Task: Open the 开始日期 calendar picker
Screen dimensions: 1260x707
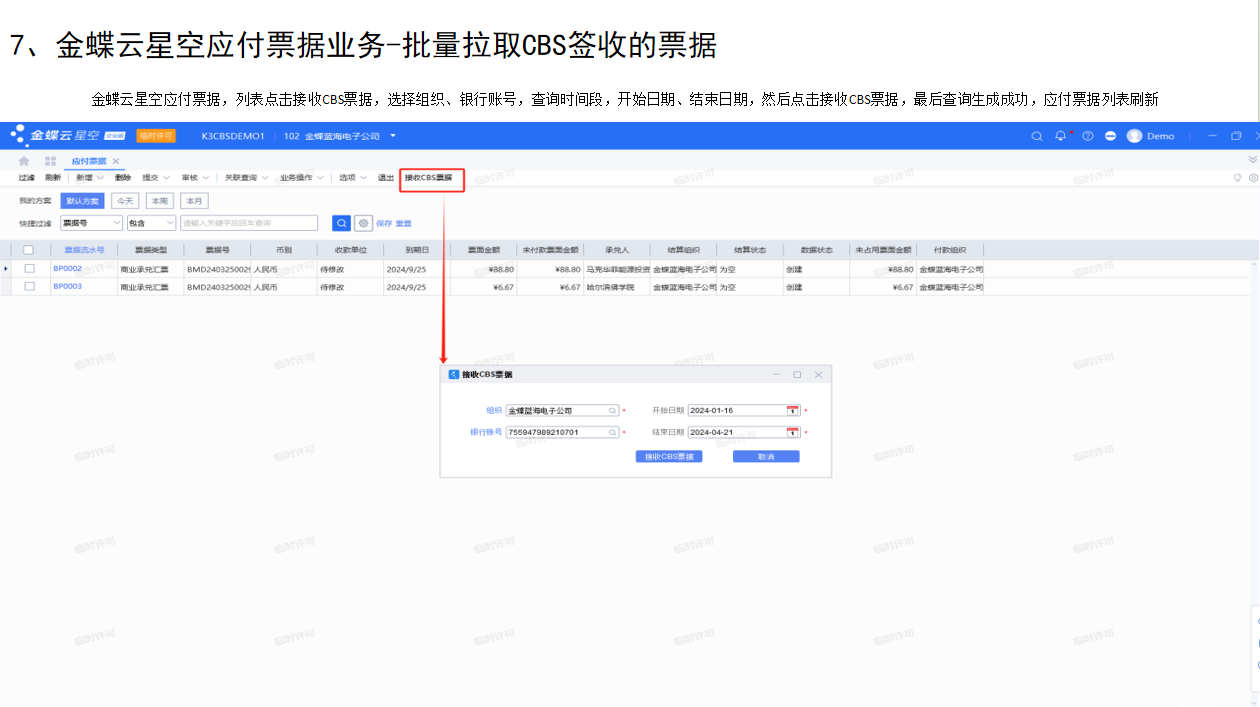Action: point(793,410)
